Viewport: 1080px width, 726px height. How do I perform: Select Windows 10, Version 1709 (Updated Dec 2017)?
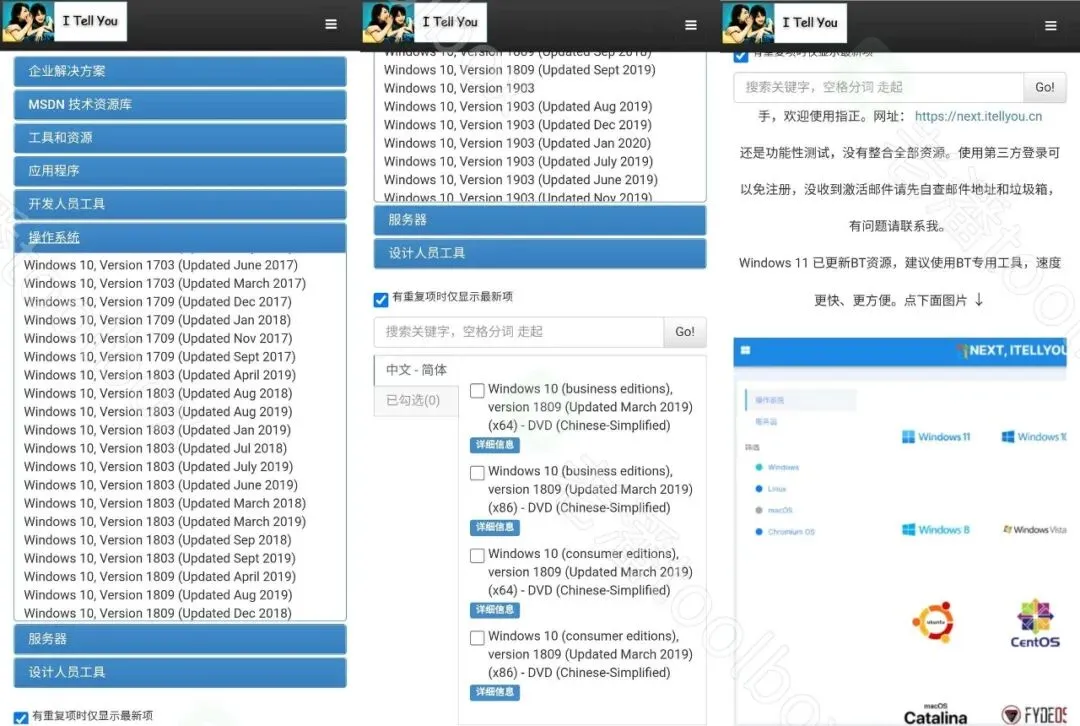[x=157, y=302]
